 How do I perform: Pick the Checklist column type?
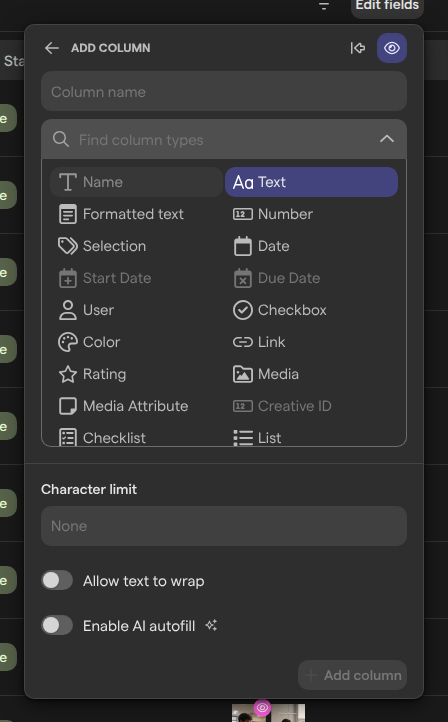pos(136,437)
